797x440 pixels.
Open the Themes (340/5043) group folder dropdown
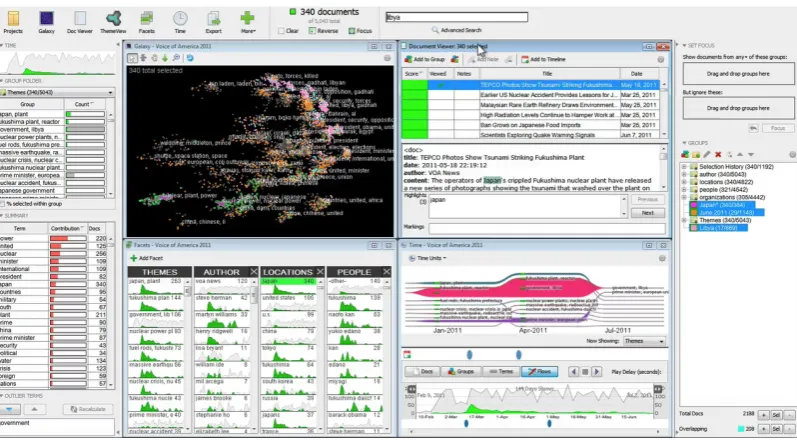pos(57,92)
